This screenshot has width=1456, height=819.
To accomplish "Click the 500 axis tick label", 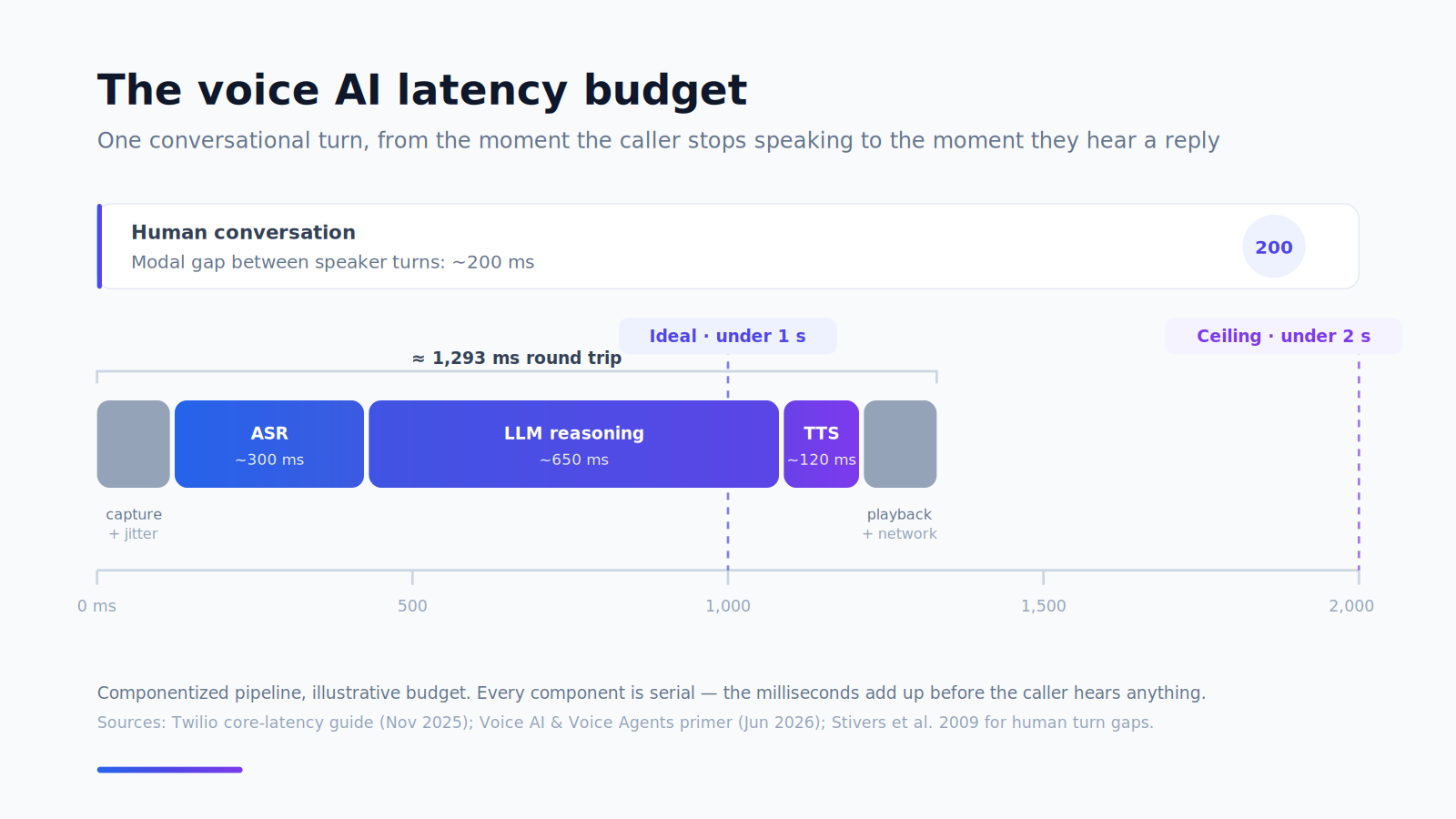I will click(412, 606).
